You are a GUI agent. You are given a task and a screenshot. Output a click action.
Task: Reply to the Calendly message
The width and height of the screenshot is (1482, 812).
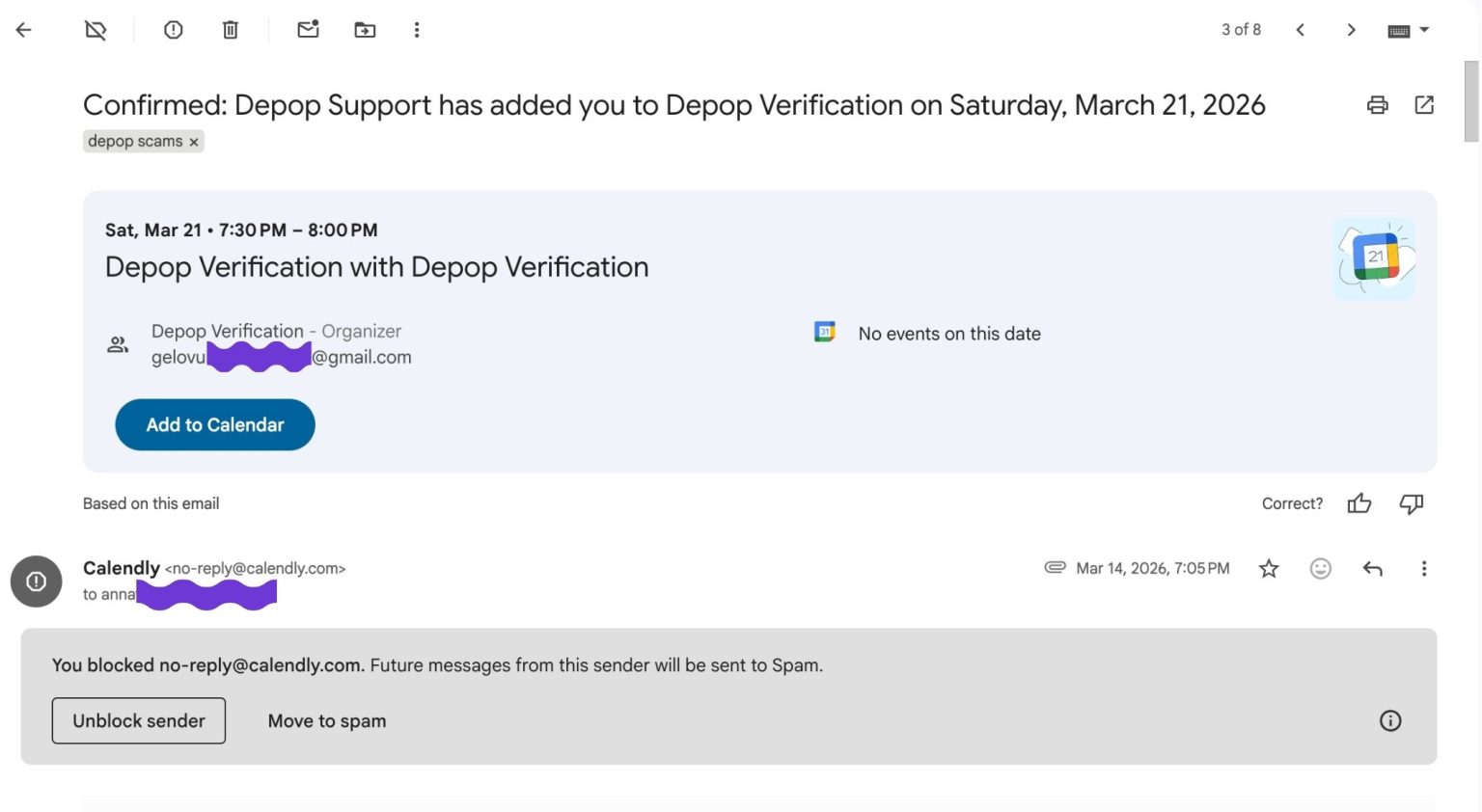[1373, 569]
